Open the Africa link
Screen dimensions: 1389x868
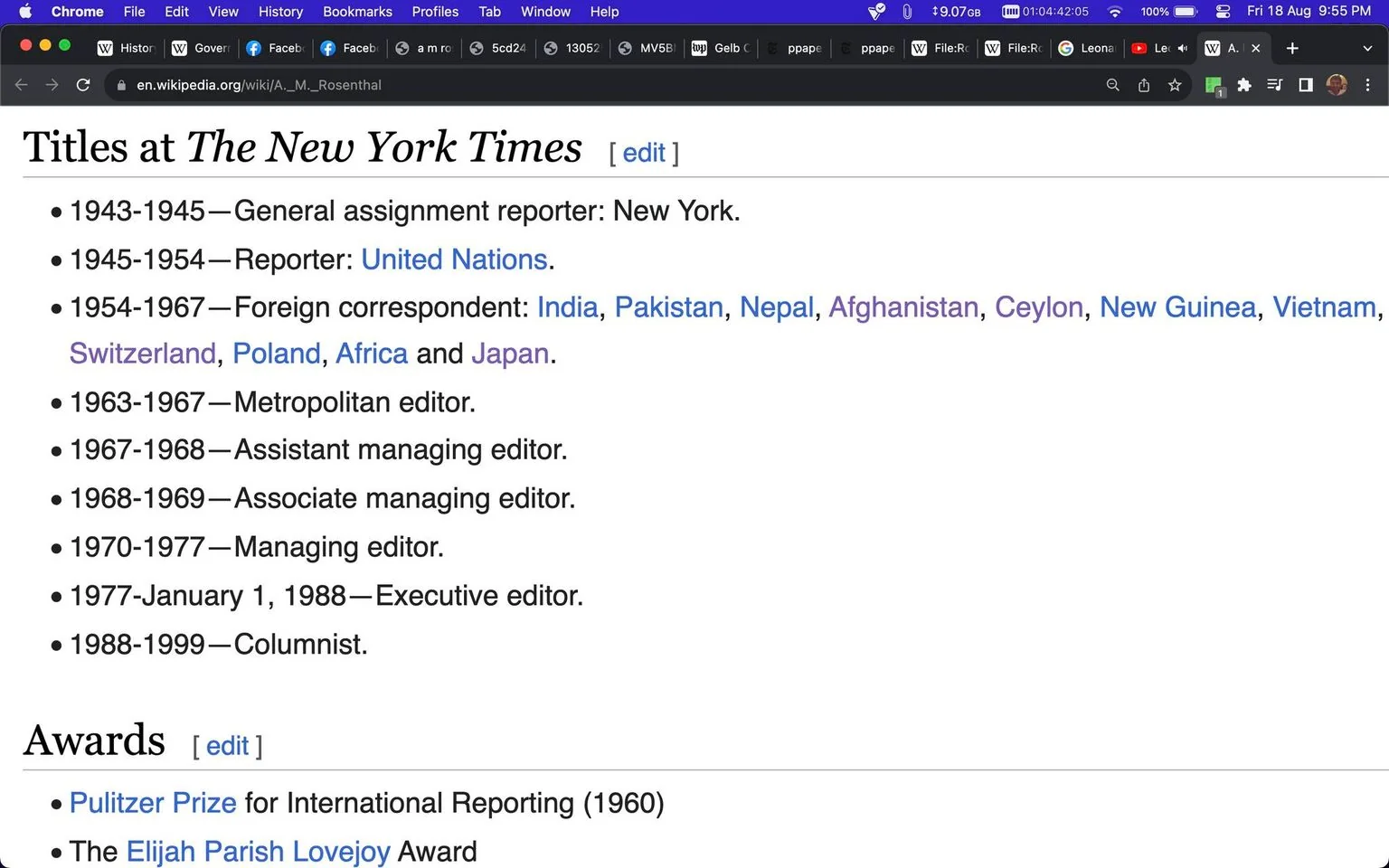(x=372, y=354)
